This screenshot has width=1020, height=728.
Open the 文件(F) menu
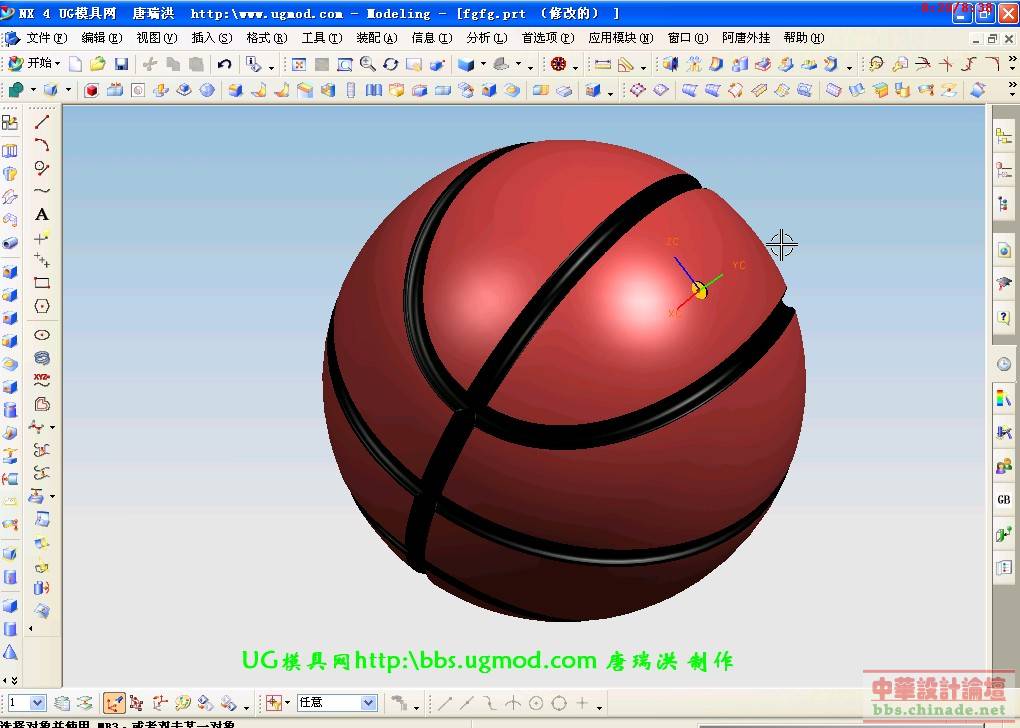46,38
